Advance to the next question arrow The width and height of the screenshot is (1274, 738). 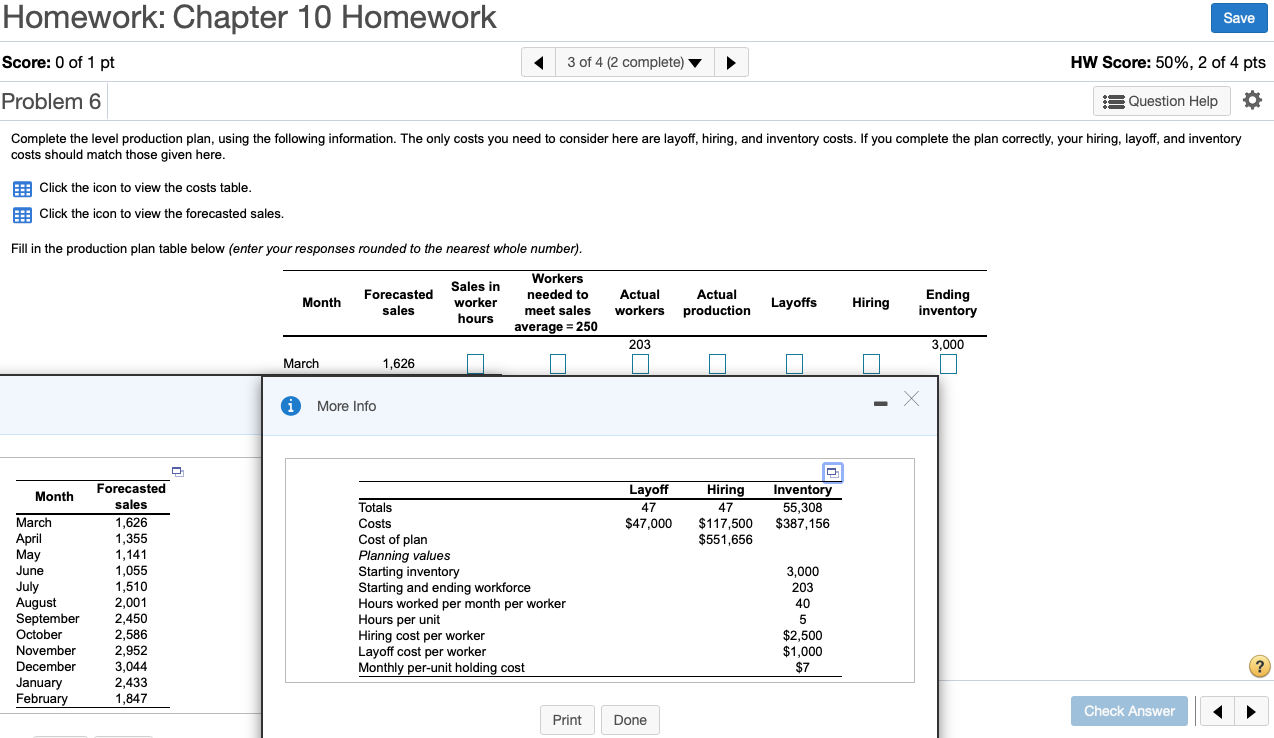(x=731, y=61)
